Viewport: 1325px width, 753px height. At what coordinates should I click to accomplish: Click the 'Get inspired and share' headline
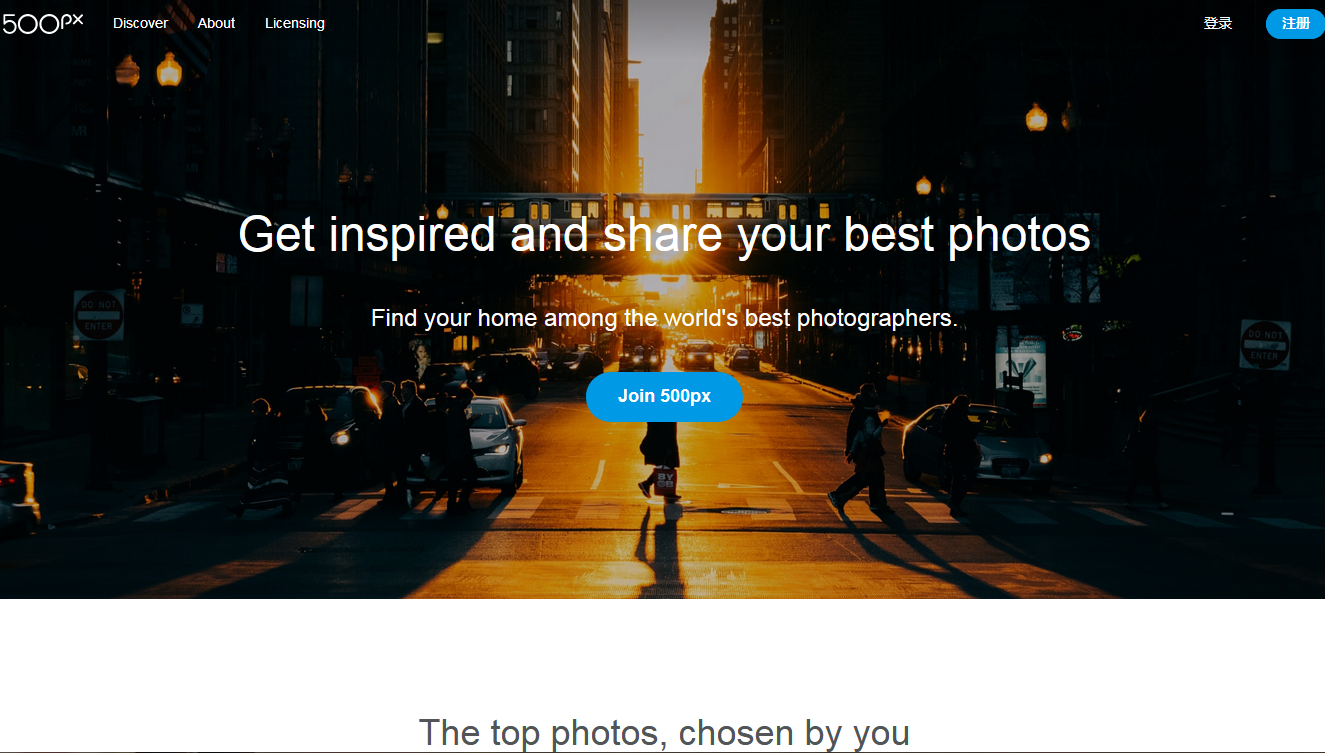pyautogui.click(x=664, y=234)
